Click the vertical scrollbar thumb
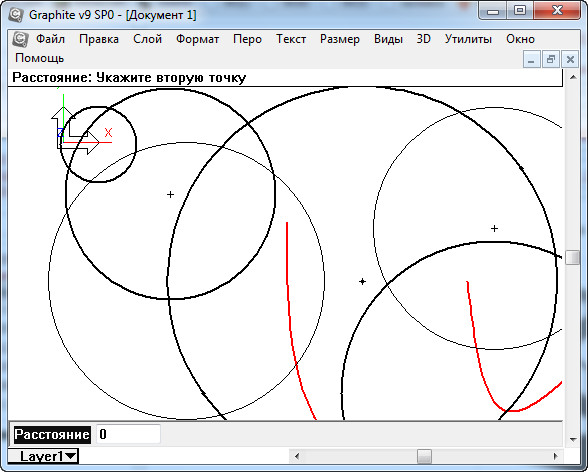This screenshot has width=588, height=472. 573,258
